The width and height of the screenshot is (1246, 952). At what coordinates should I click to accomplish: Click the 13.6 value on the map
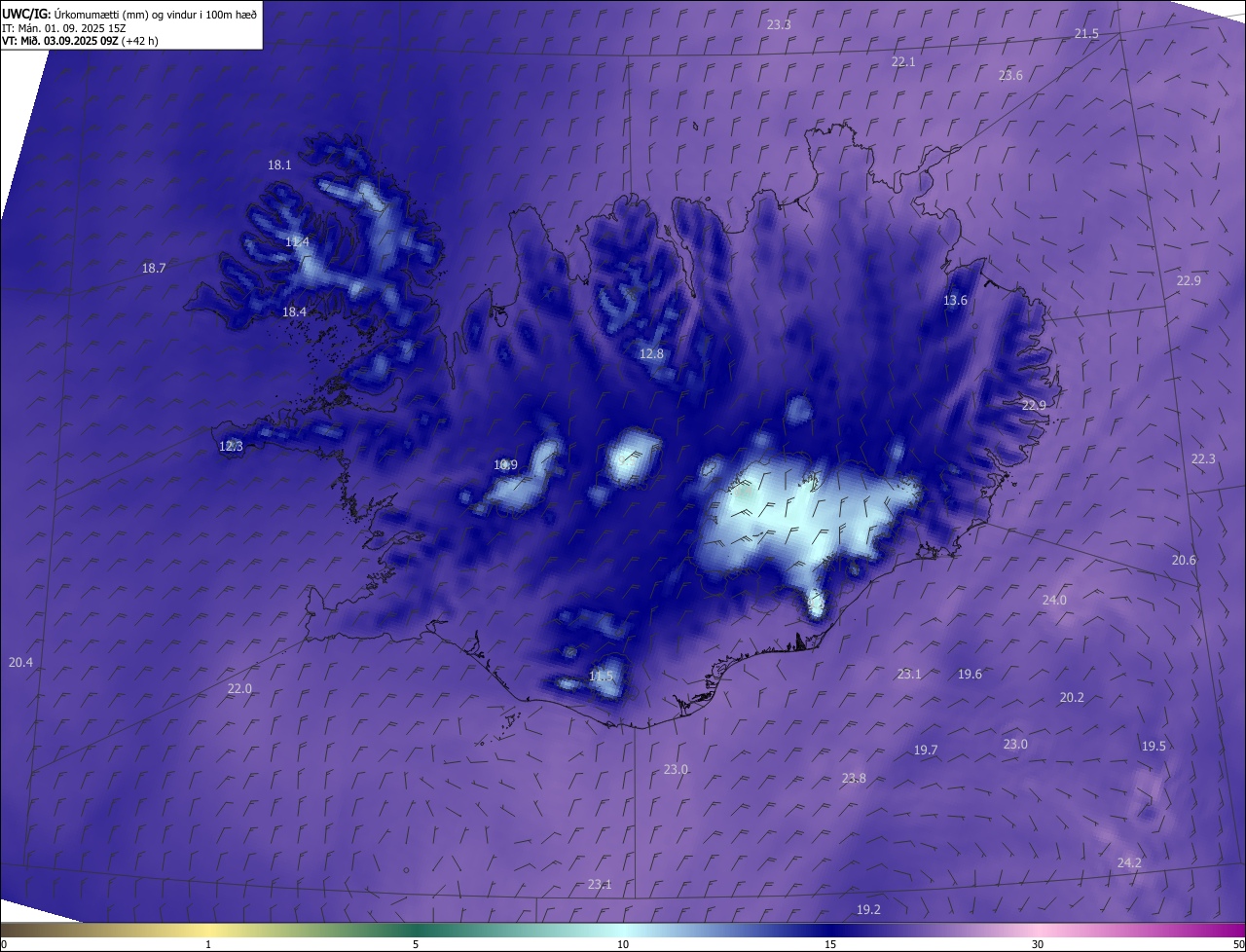pyautogui.click(x=955, y=300)
